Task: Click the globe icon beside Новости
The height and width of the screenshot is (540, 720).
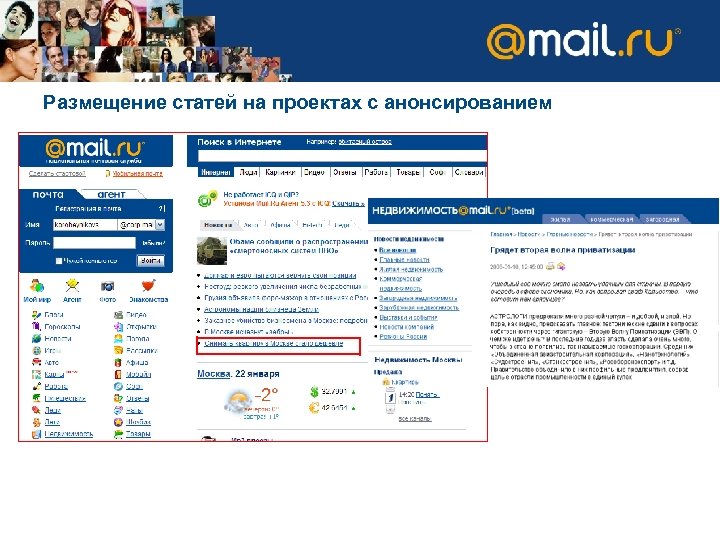Action: (37, 338)
